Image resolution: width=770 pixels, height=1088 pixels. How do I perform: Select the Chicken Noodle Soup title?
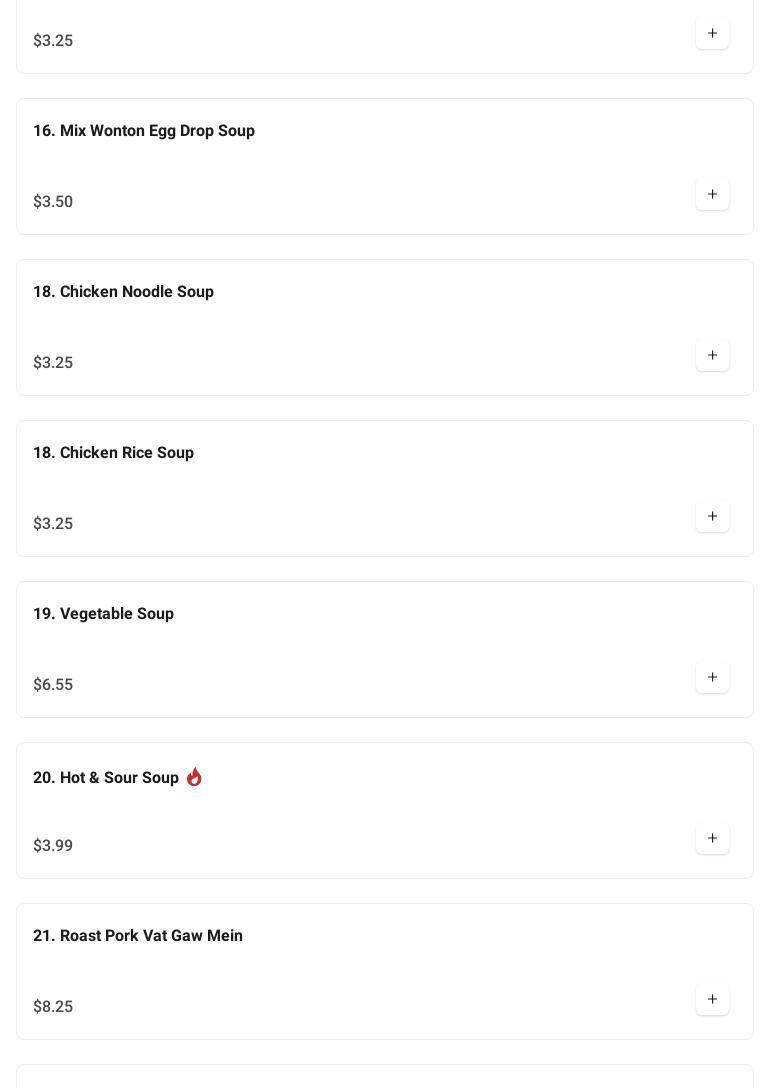tap(123, 292)
